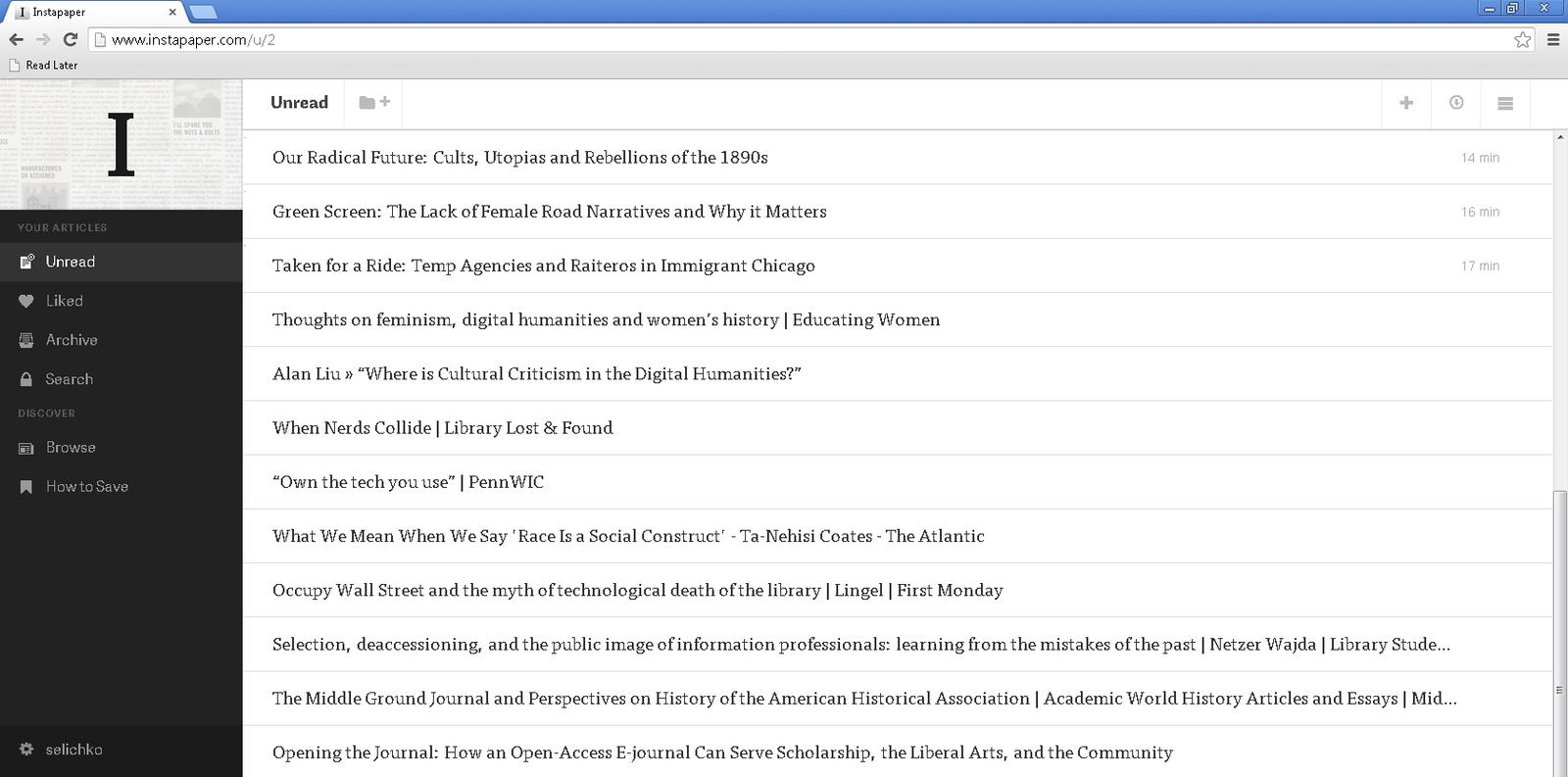The height and width of the screenshot is (777, 1568).
Task: Click the Browse newspaper icon
Action: coord(26,448)
